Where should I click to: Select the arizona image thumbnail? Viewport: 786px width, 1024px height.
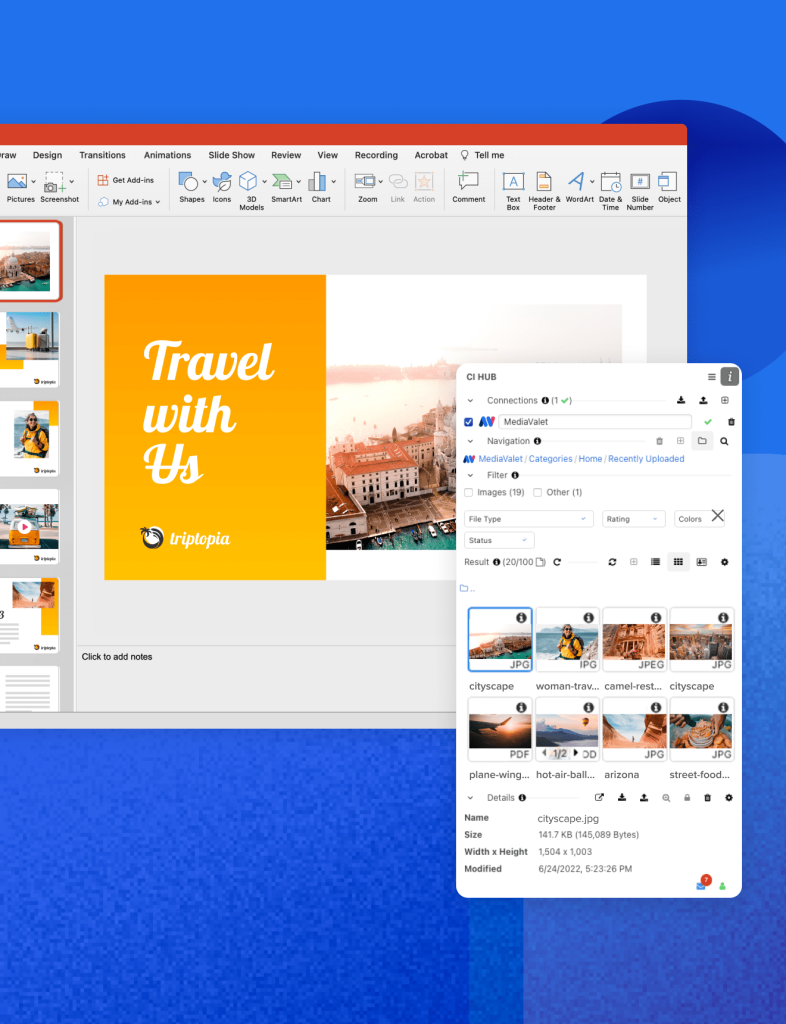(x=634, y=729)
